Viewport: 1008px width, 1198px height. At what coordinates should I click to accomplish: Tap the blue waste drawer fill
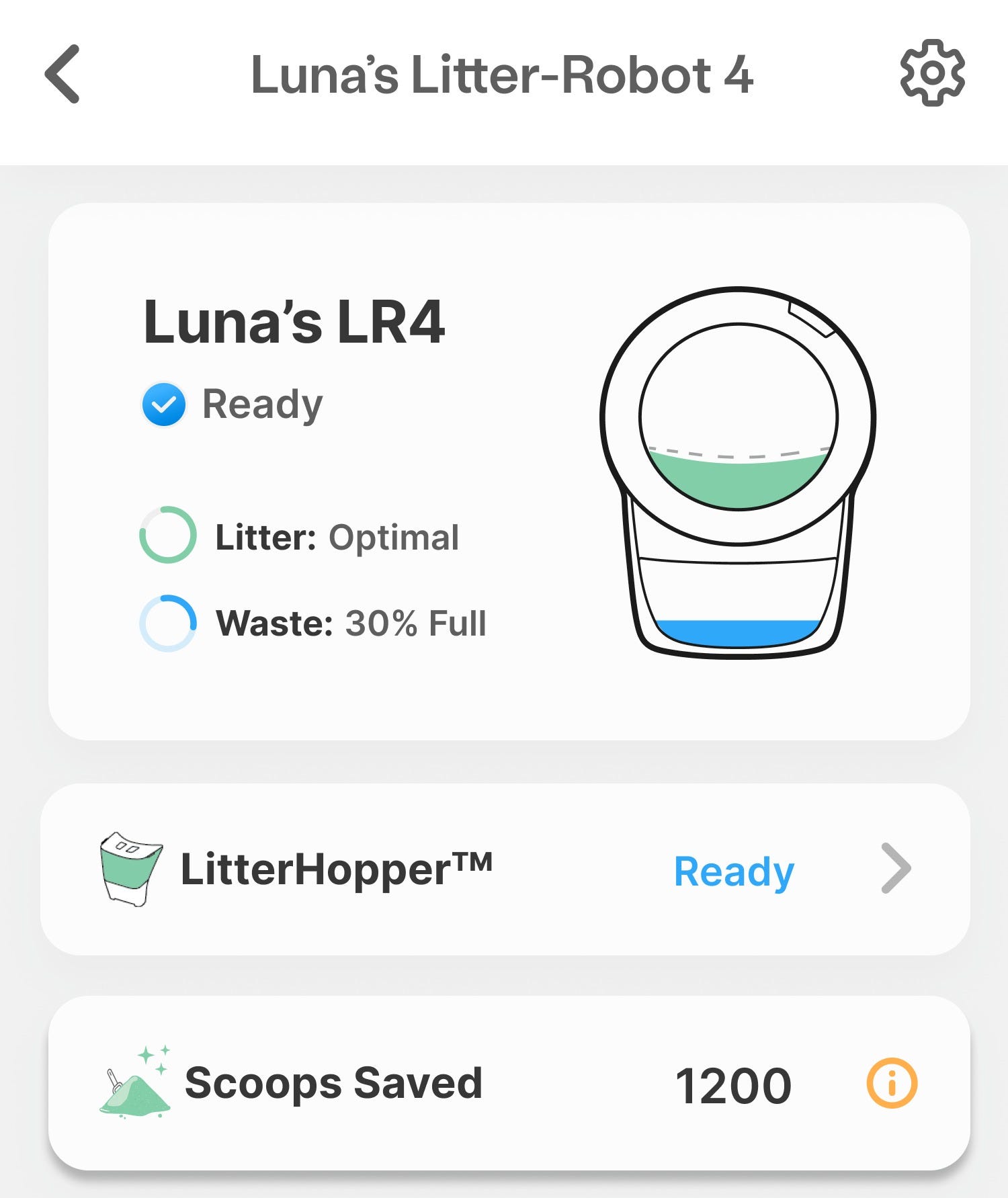(x=738, y=633)
